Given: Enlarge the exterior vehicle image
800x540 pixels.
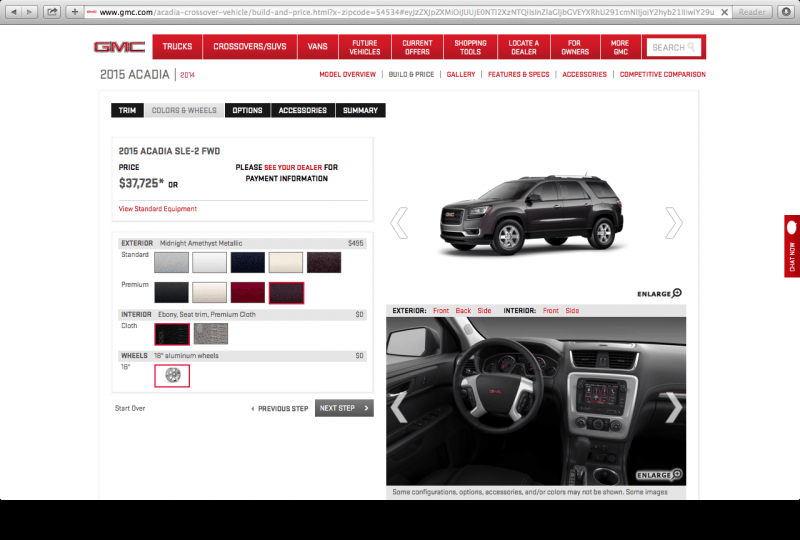Looking at the screenshot, I should (x=659, y=293).
